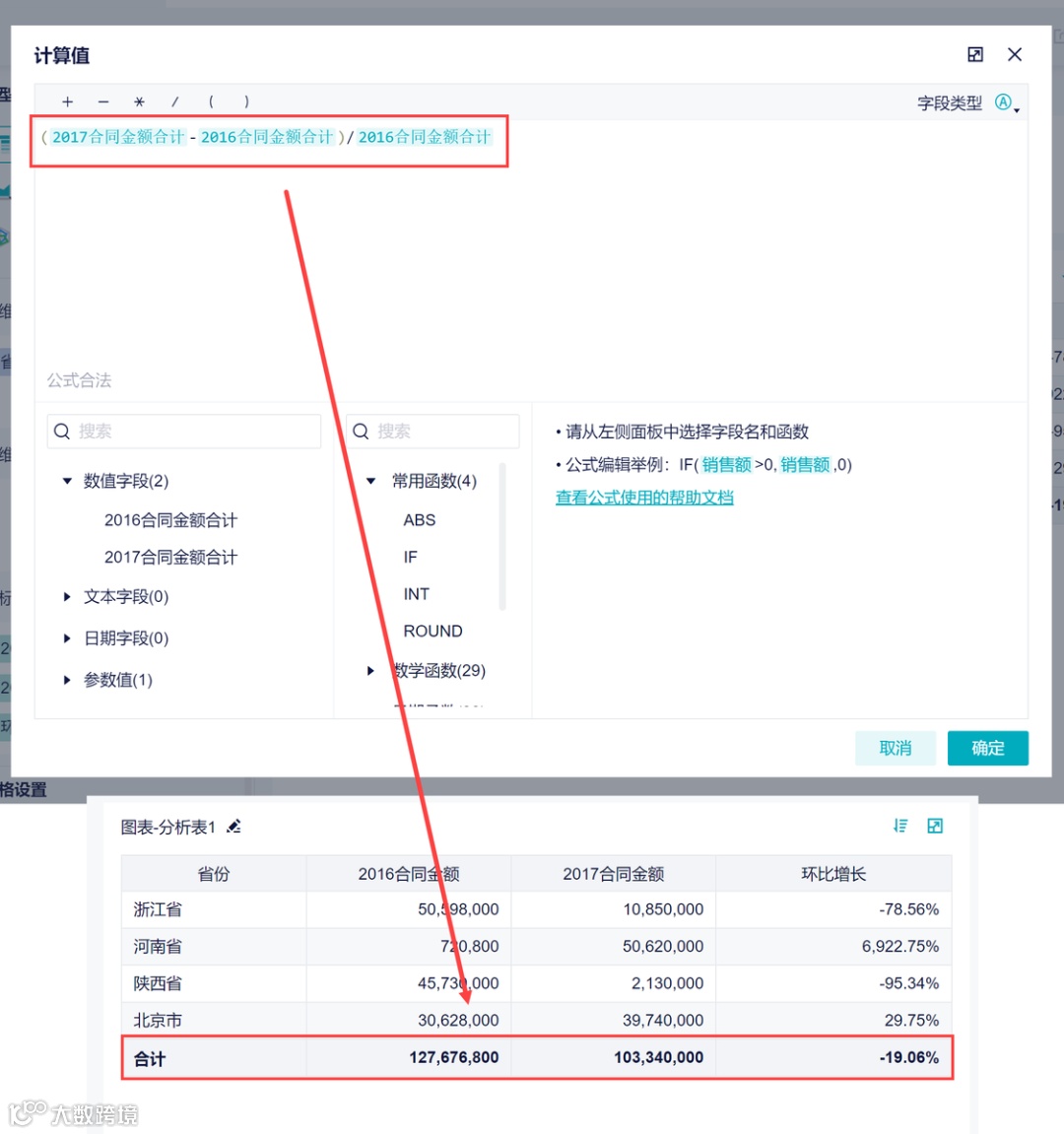1064x1134 pixels.
Task: Click the pencil edit icon beside 图表-分析表1
Action: click(x=233, y=828)
